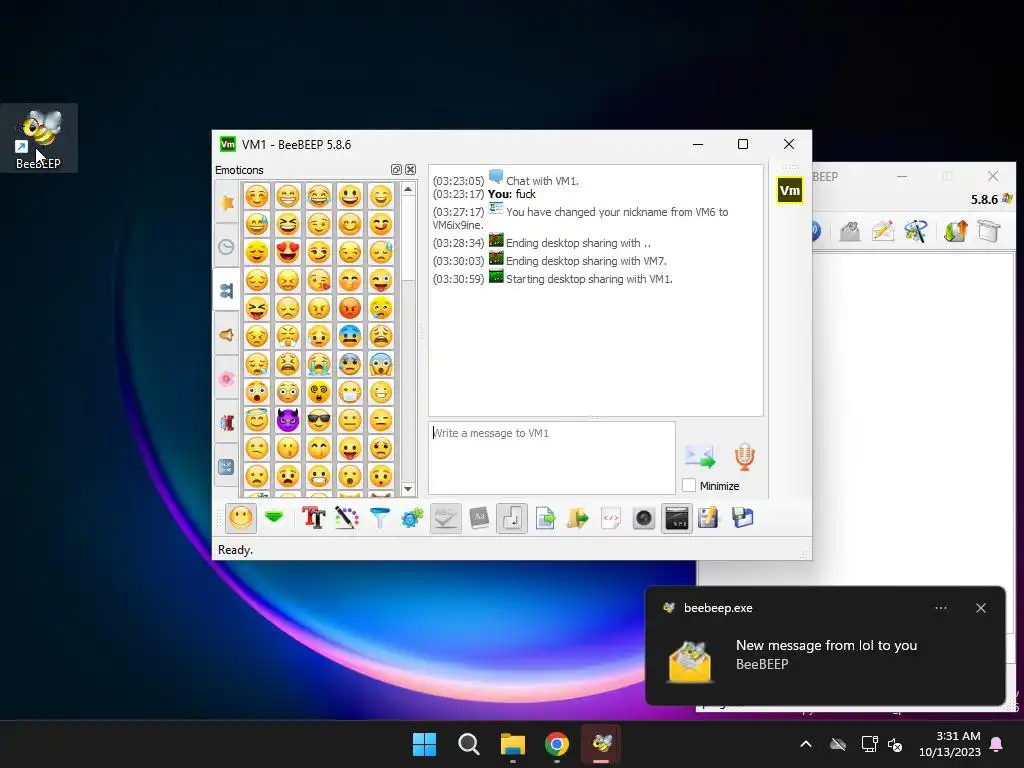Insert the red angry face emoticon
Viewport: 1024px width, 768px height.
350,308
